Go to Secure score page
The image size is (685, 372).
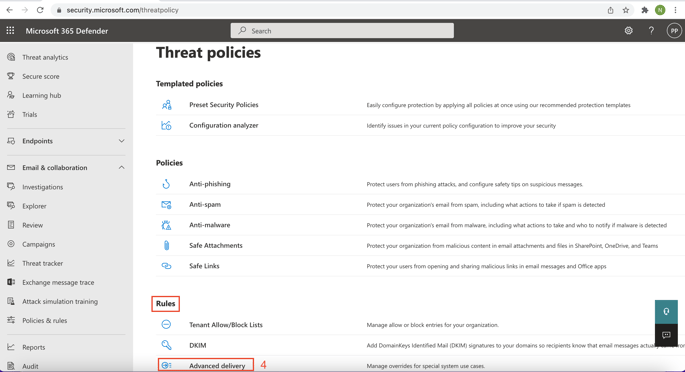[x=41, y=76]
